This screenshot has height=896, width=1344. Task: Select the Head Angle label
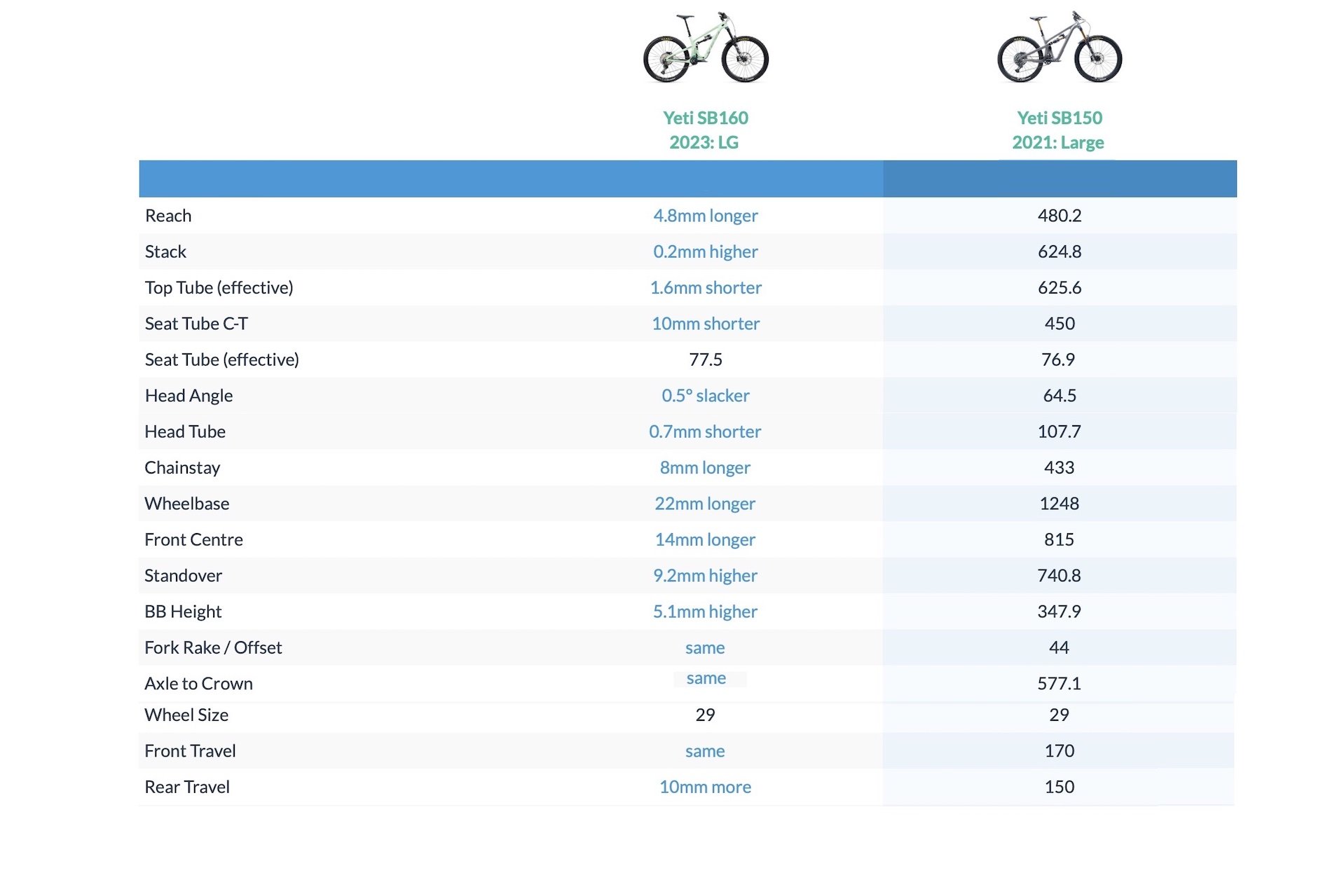[188, 396]
